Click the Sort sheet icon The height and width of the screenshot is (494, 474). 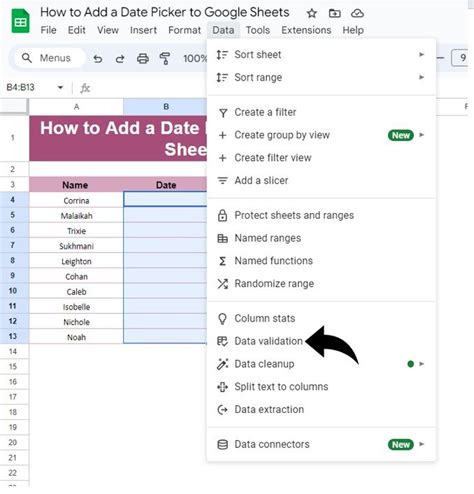tap(222, 55)
